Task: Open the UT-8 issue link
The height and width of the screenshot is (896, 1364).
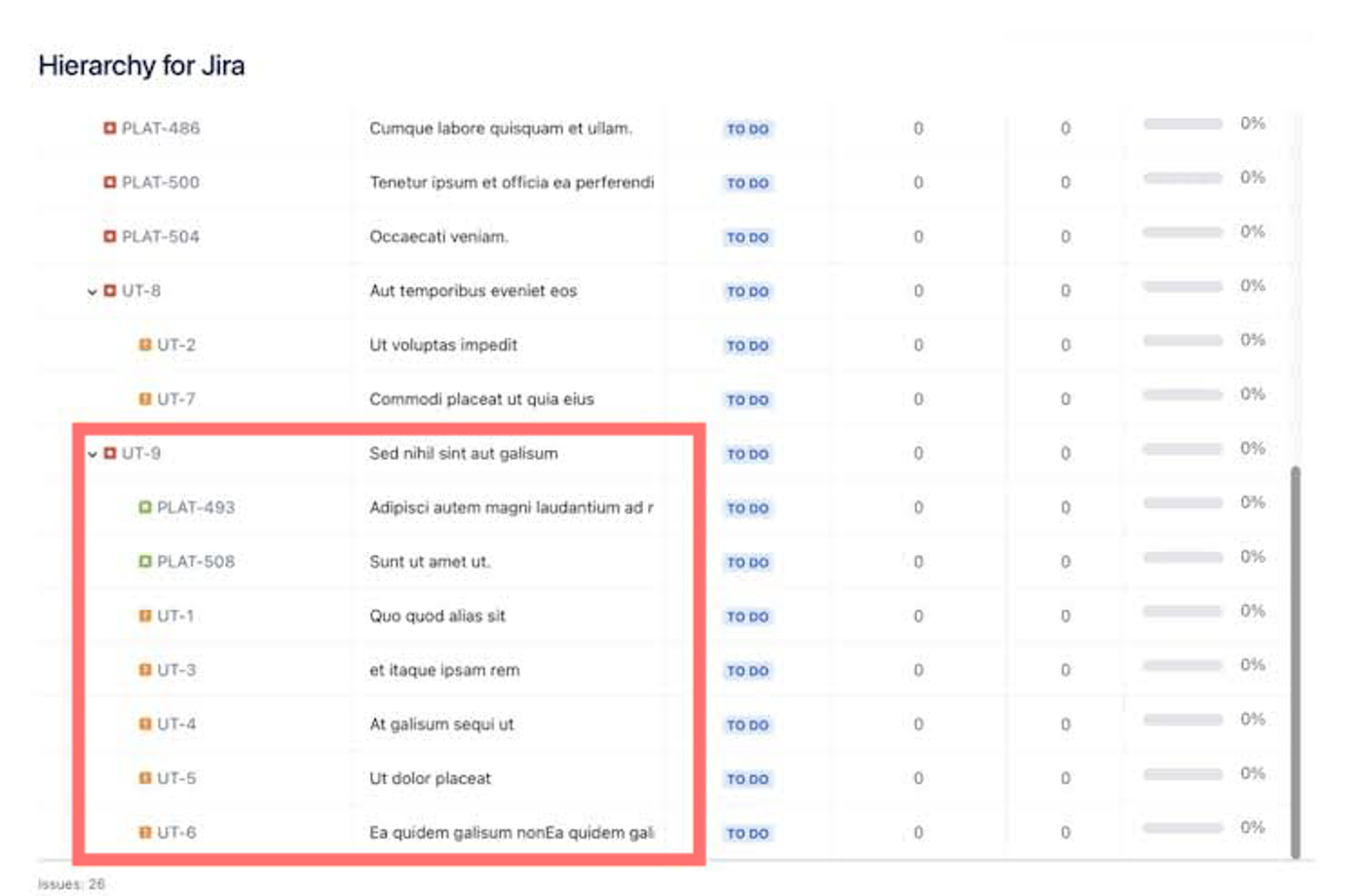Action: click(141, 290)
